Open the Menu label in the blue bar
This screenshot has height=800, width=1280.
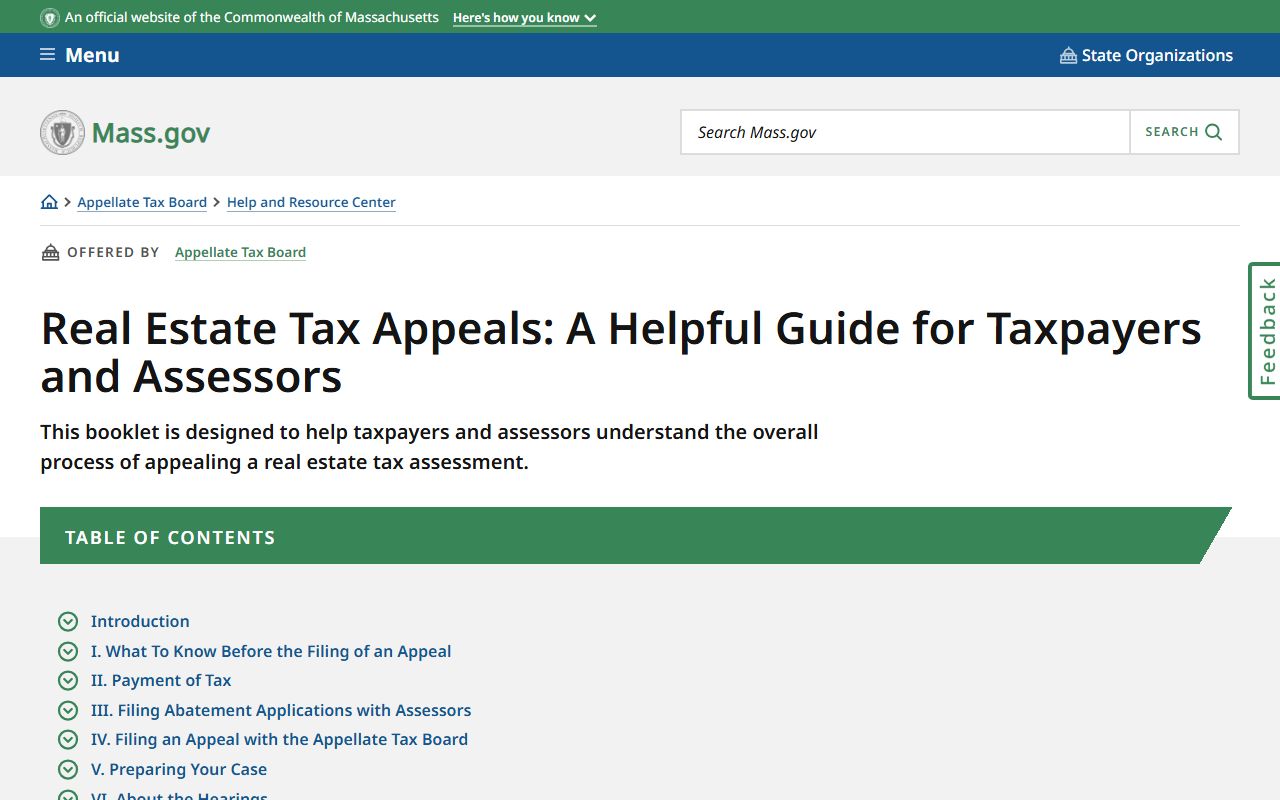(x=92, y=55)
